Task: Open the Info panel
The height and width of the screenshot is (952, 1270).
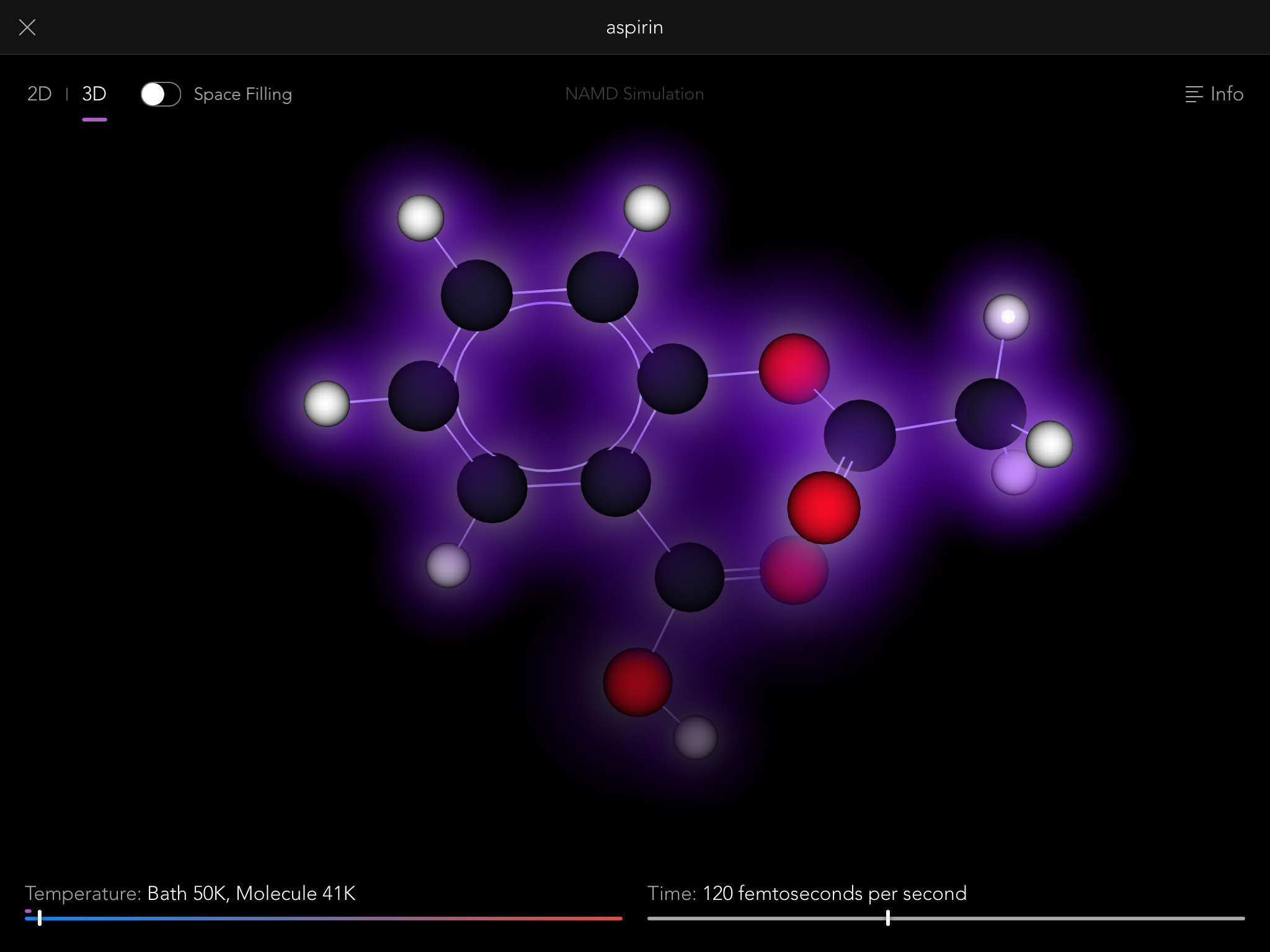Action: point(1214,94)
